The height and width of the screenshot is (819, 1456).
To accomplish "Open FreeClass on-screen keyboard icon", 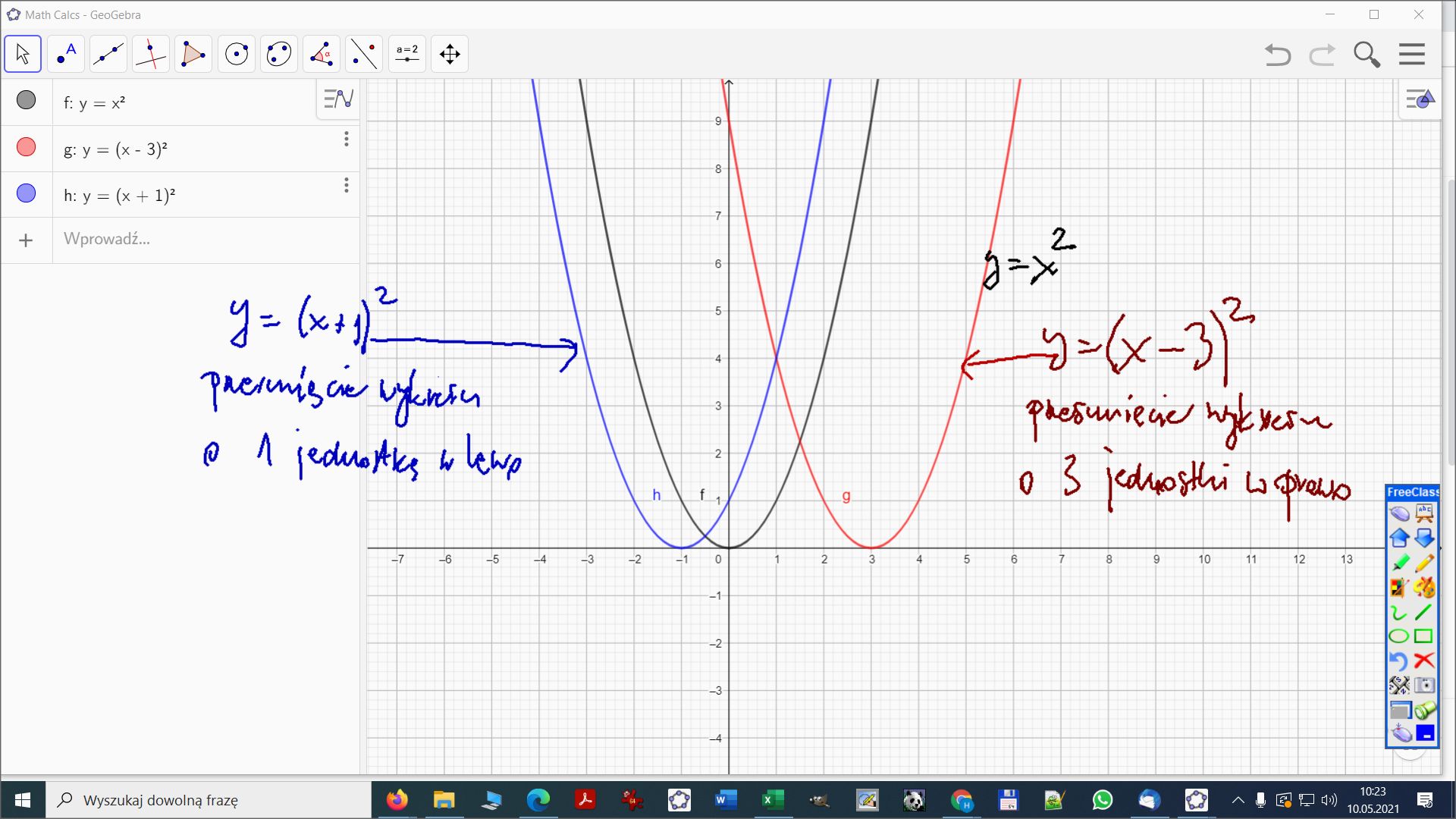I will click(x=1399, y=686).
